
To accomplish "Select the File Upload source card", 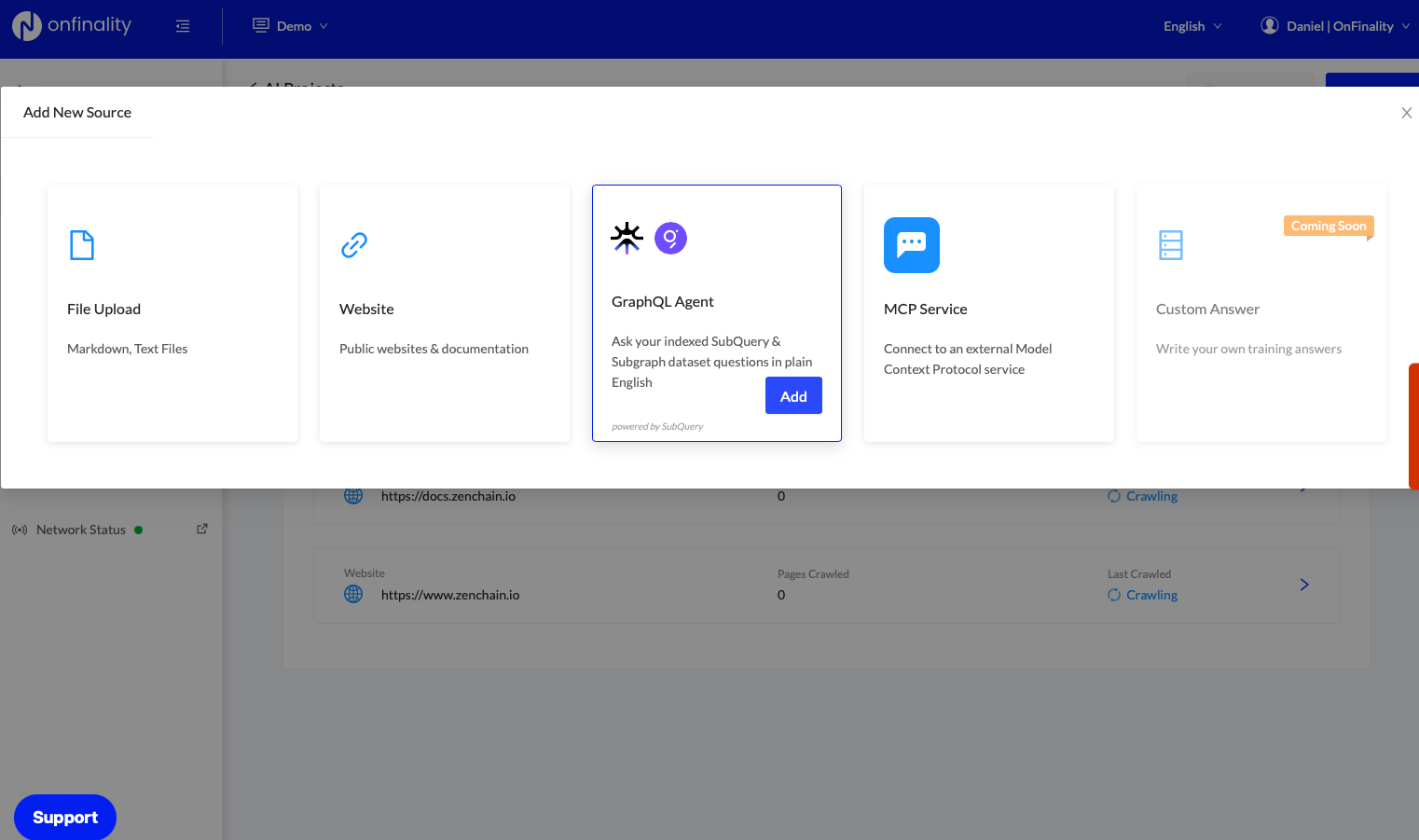I will point(172,313).
